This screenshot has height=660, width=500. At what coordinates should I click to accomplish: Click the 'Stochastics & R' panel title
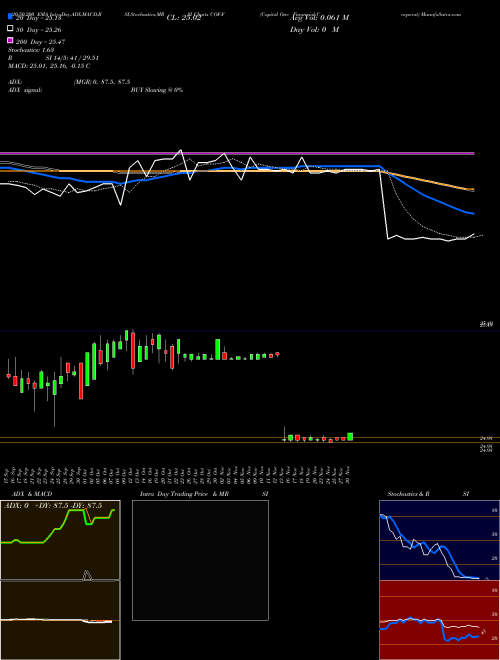408,494
